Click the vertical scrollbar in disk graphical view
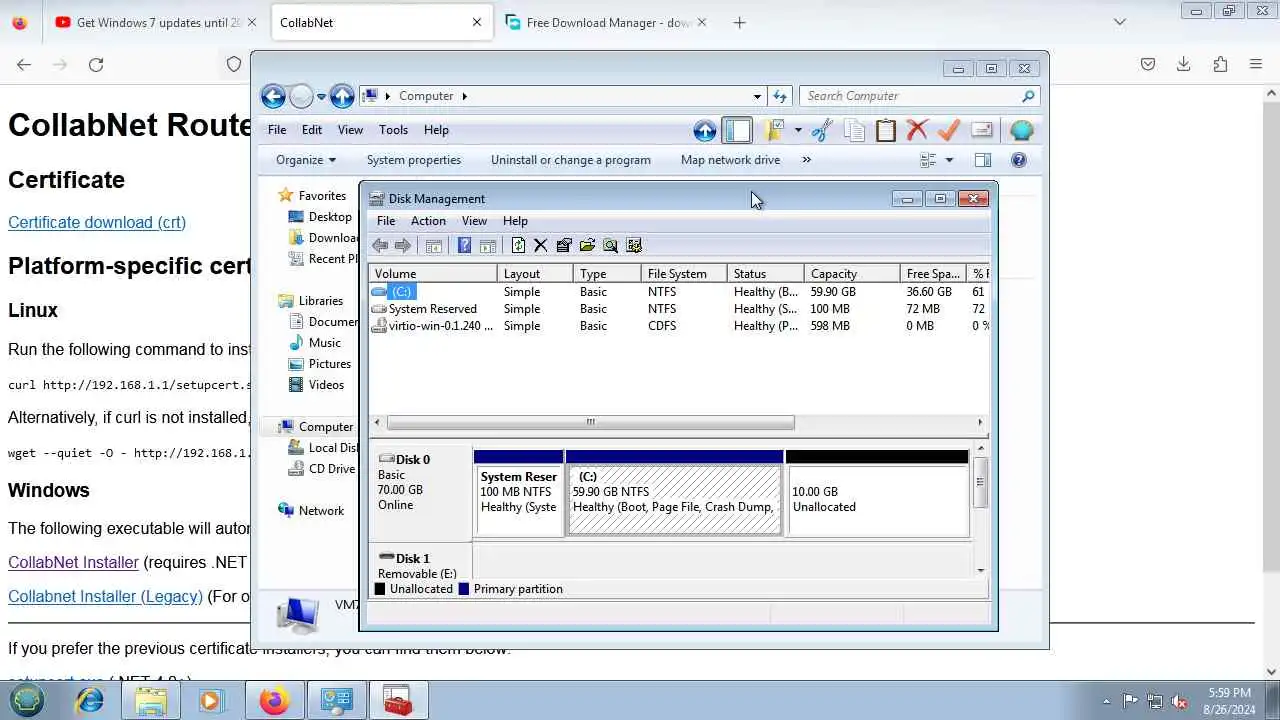The height and width of the screenshot is (720, 1280). (980, 483)
